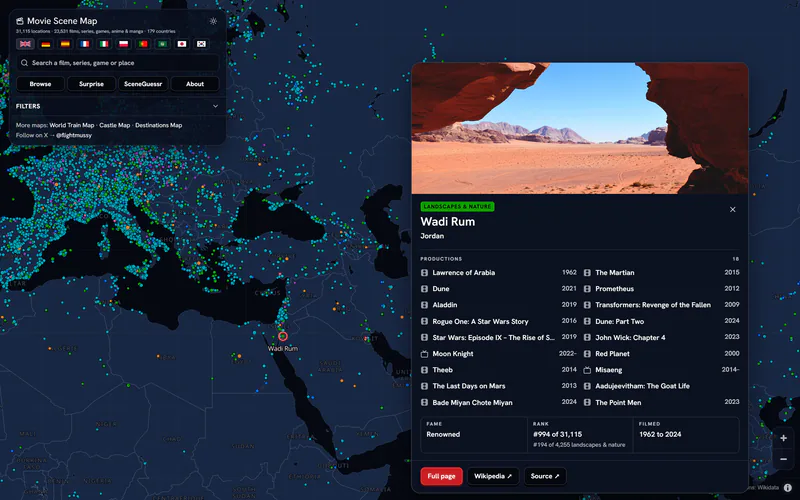
Task: Click the Movie Scene Map clapperboard logo
Action: point(20,21)
